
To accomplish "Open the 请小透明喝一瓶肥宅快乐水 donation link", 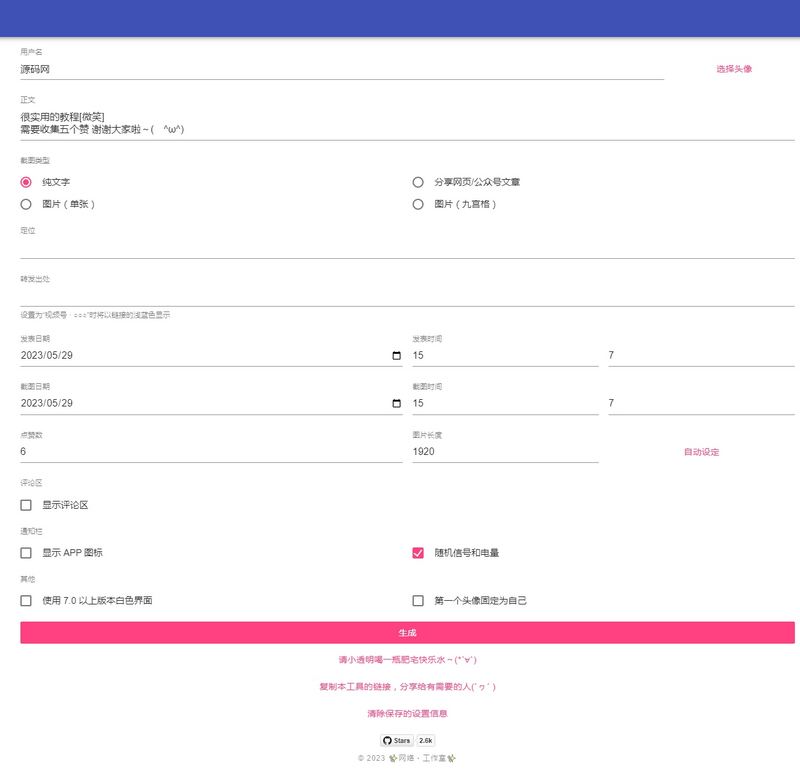I will click(400, 659).
